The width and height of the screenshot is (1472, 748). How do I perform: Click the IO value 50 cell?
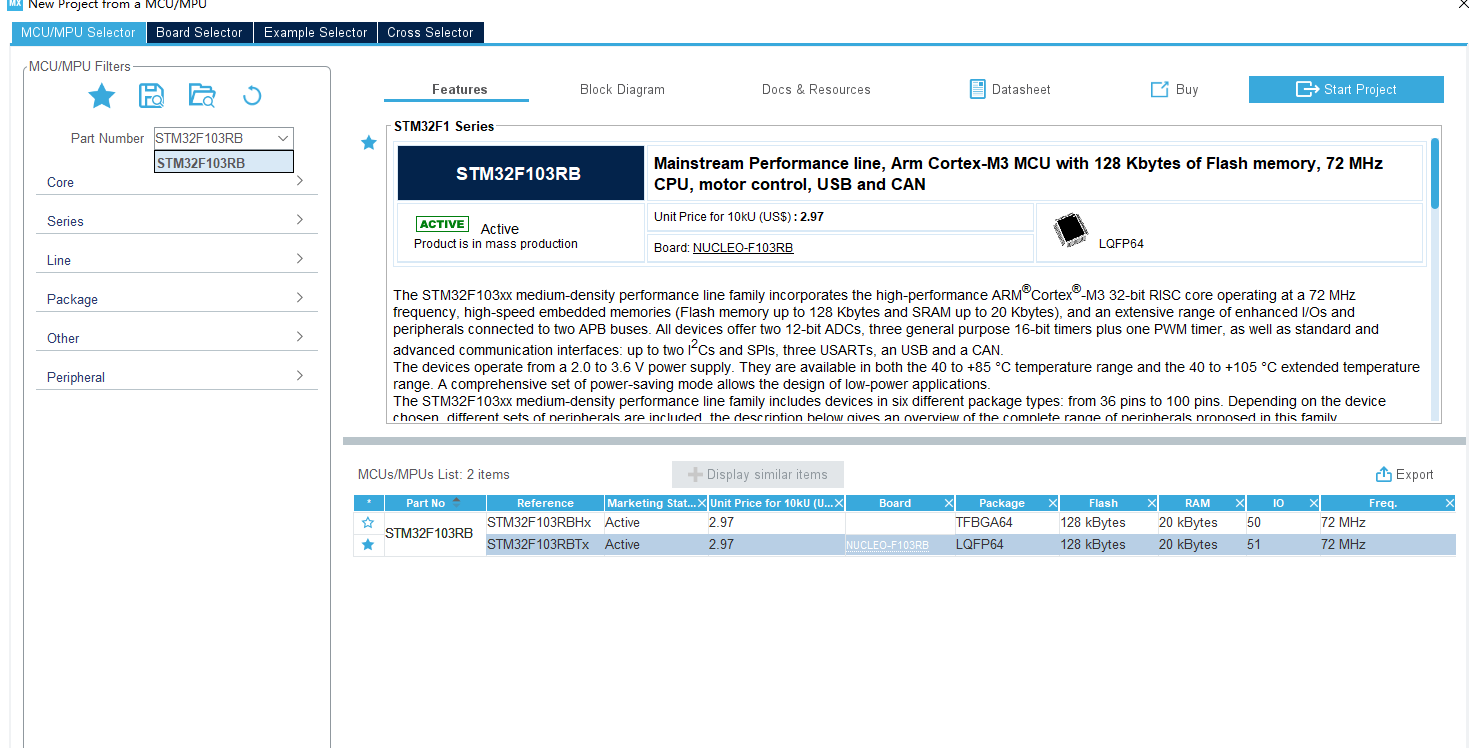pyautogui.click(x=1283, y=523)
